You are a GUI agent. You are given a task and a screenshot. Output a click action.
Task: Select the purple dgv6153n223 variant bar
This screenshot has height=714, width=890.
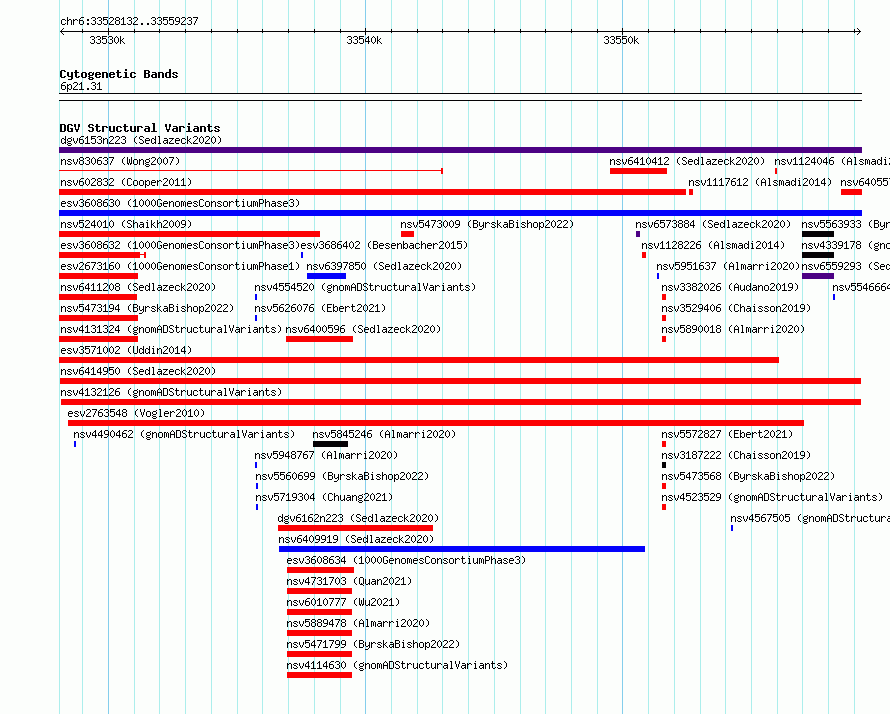460,150
